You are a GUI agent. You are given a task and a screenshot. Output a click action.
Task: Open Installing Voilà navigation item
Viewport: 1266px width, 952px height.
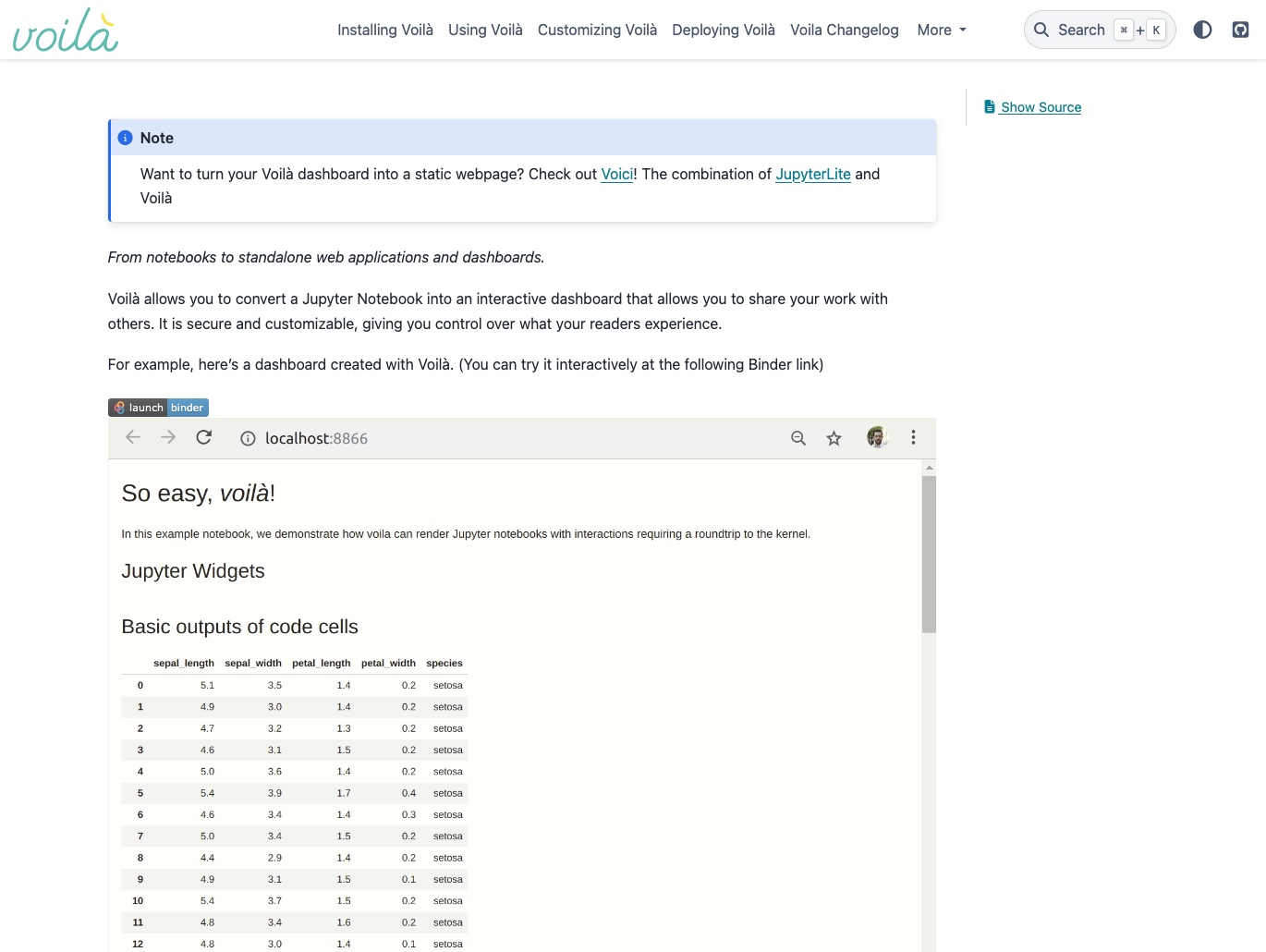point(384,31)
